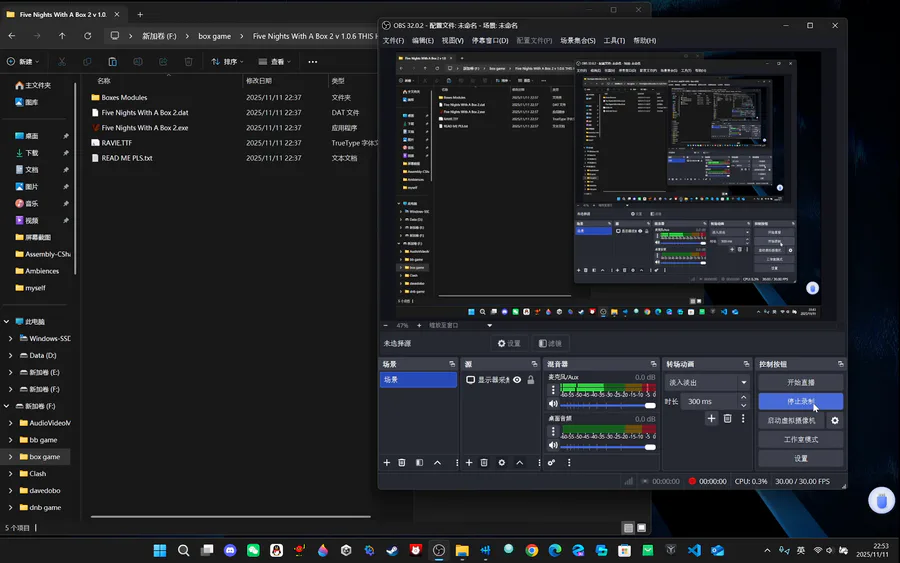Open Desktop Audio channel three-dot options
Viewport: 900px width, 563px height.
(x=553, y=431)
